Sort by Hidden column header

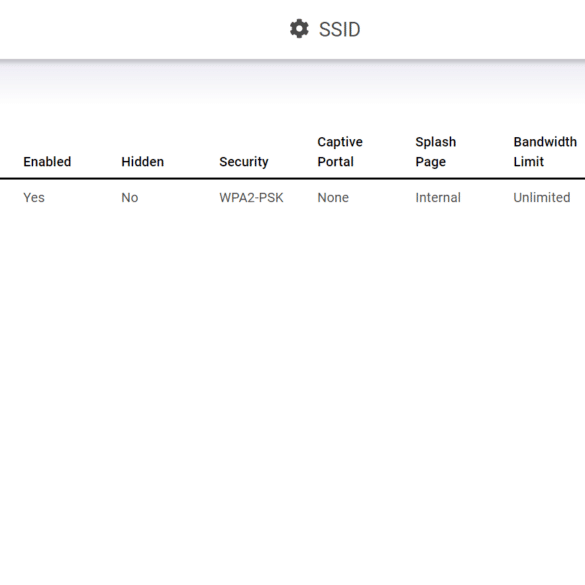coord(143,162)
